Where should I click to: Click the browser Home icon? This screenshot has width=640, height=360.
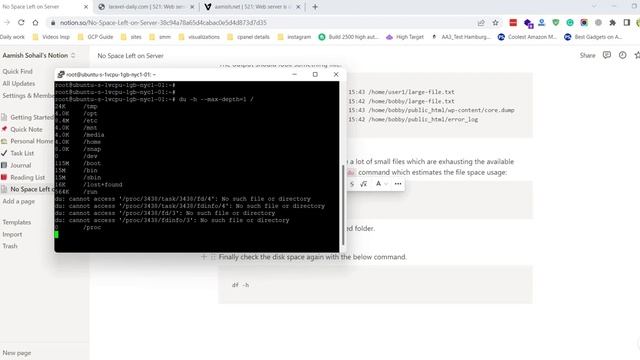36,22
